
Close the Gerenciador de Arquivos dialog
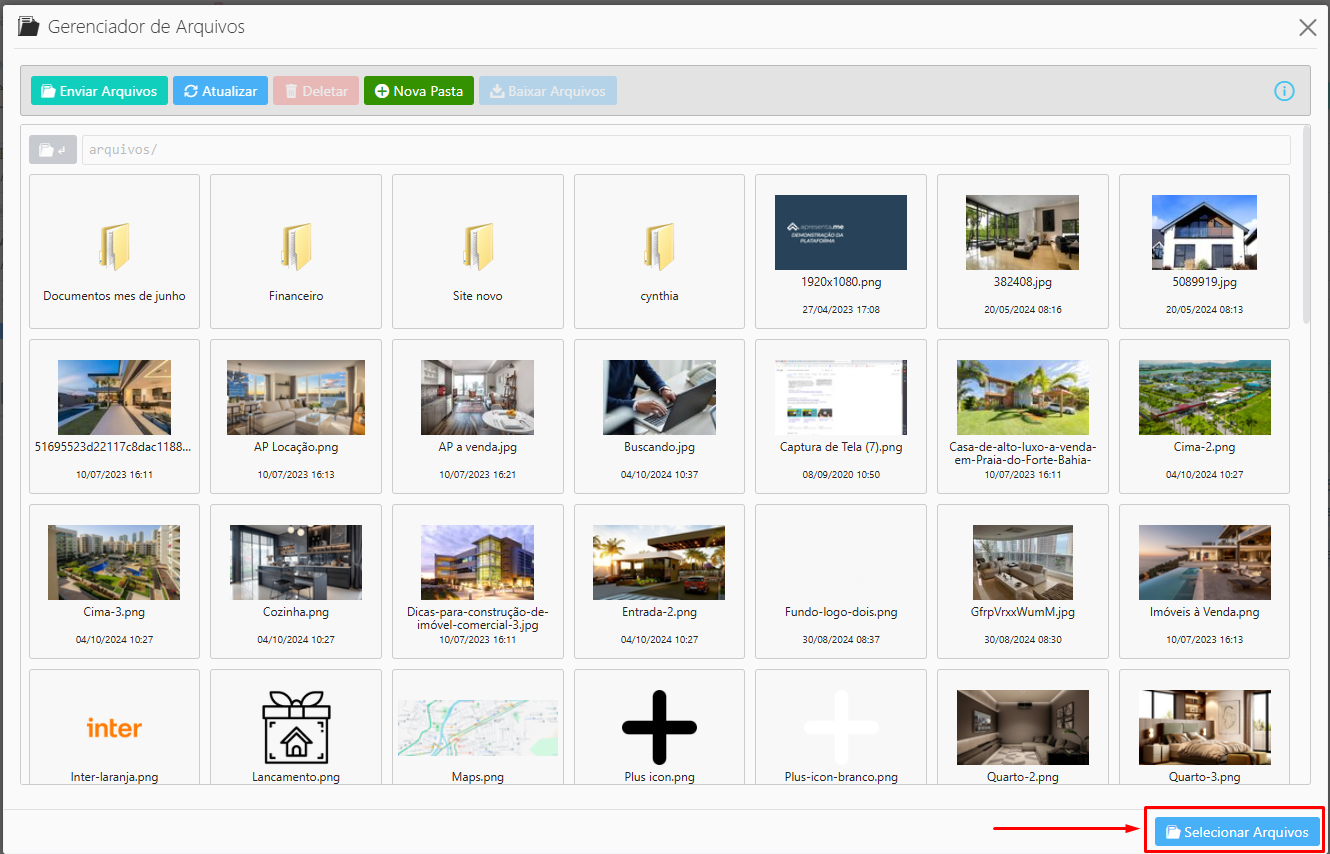1307,28
